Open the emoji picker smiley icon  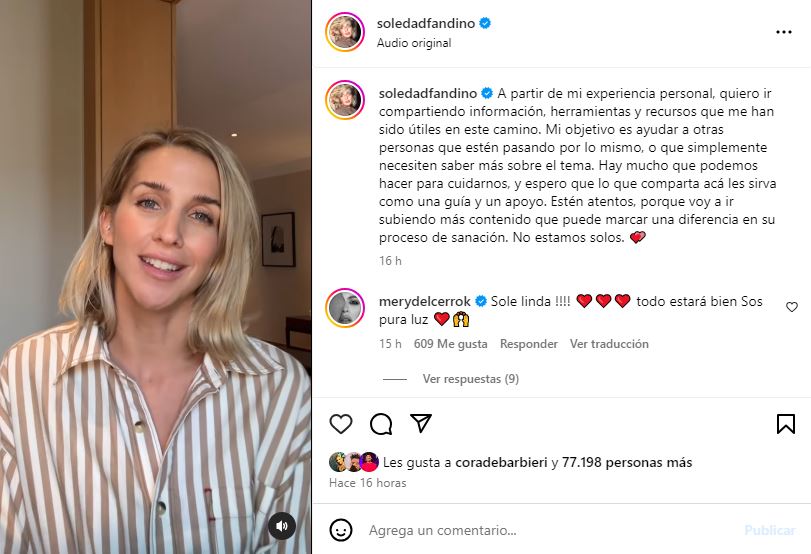[341, 530]
